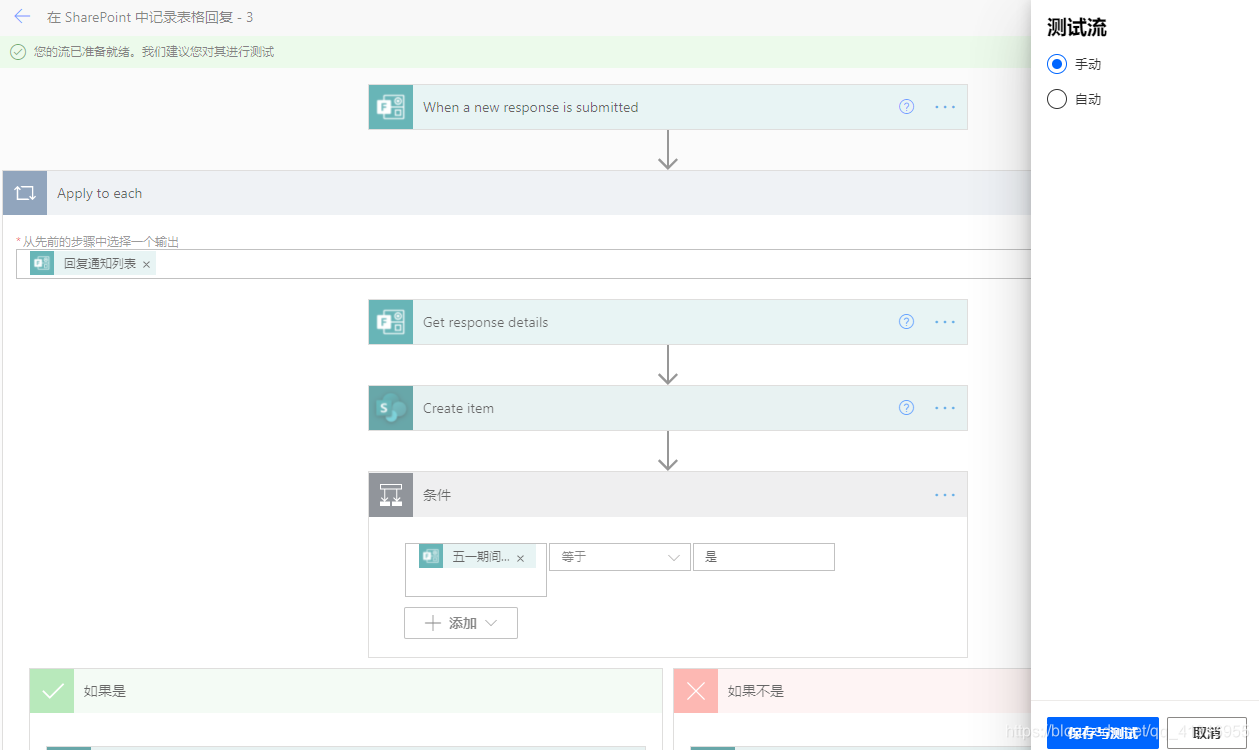
Task: Open ellipsis menu of Get response details
Action: tap(945, 322)
